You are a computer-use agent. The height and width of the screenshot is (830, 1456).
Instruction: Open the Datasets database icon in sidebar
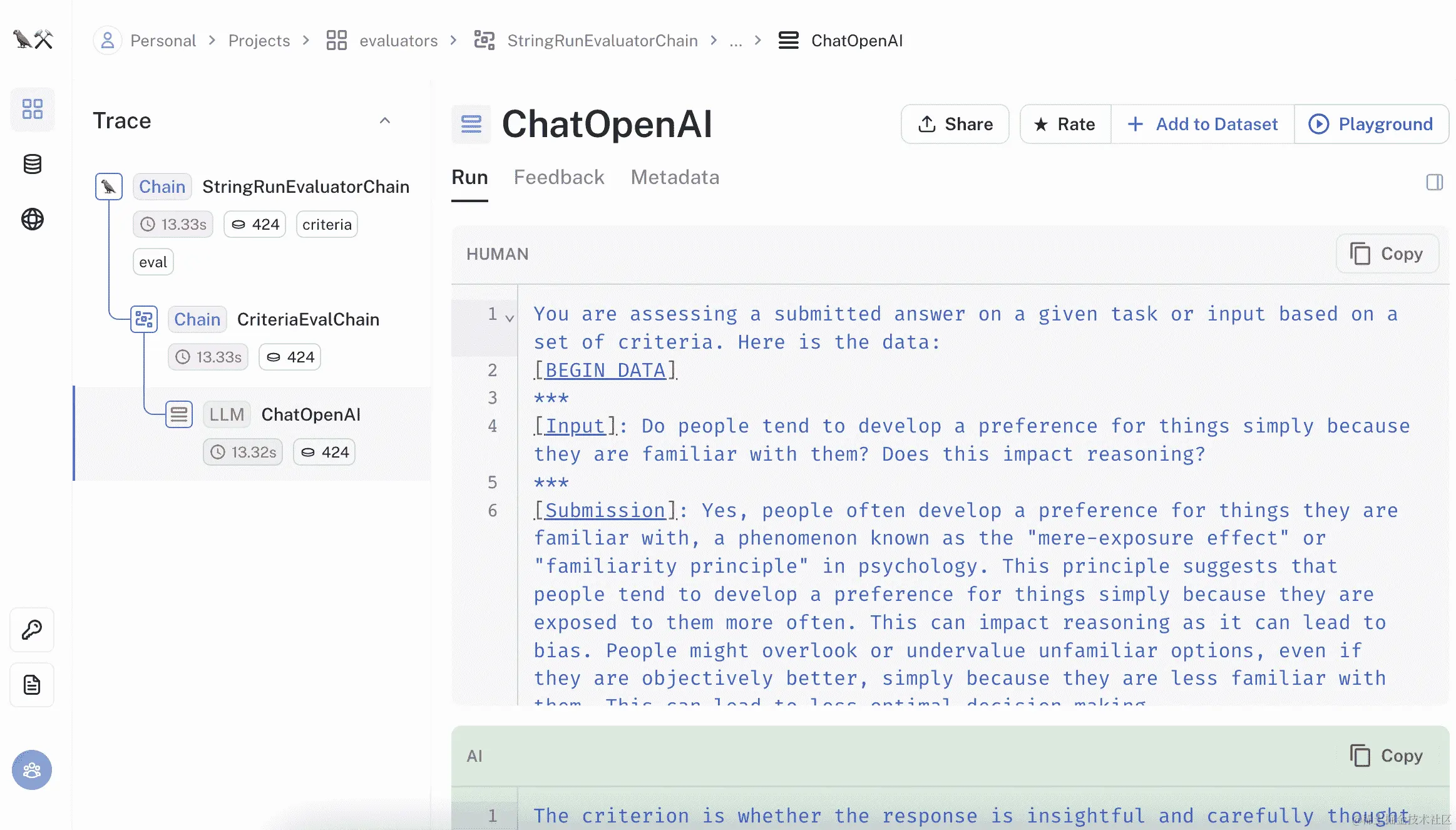33,164
